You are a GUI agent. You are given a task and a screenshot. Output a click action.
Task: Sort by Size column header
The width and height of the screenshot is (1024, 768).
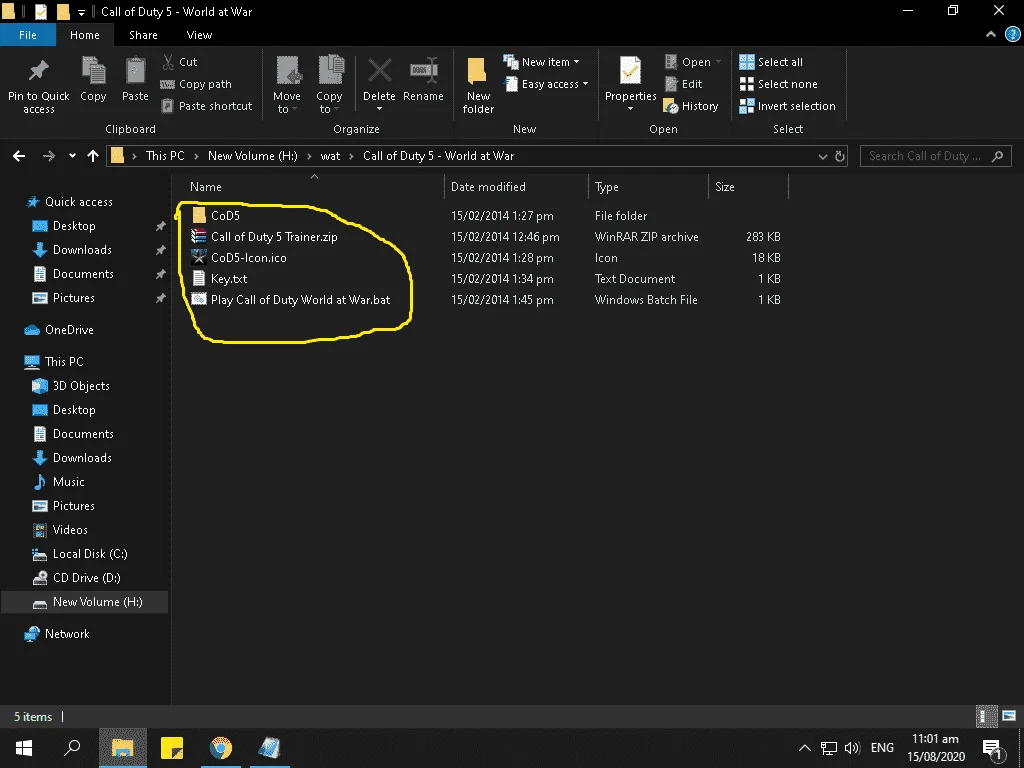tap(725, 187)
